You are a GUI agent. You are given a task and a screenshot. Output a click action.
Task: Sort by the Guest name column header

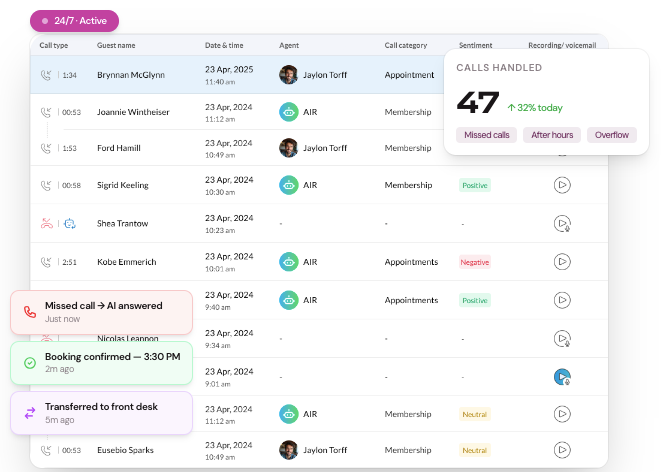click(x=116, y=45)
